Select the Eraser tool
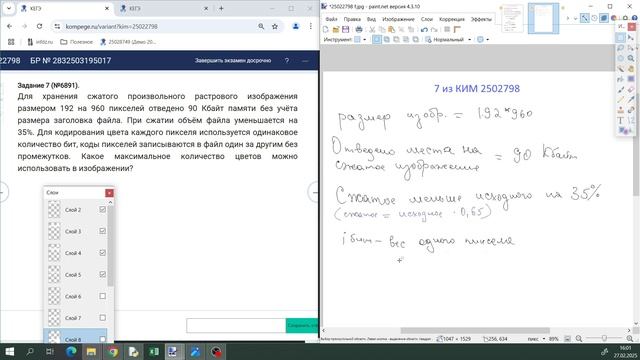Image resolution: width=640 pixels, height=360 pixels. pos(631,89)
